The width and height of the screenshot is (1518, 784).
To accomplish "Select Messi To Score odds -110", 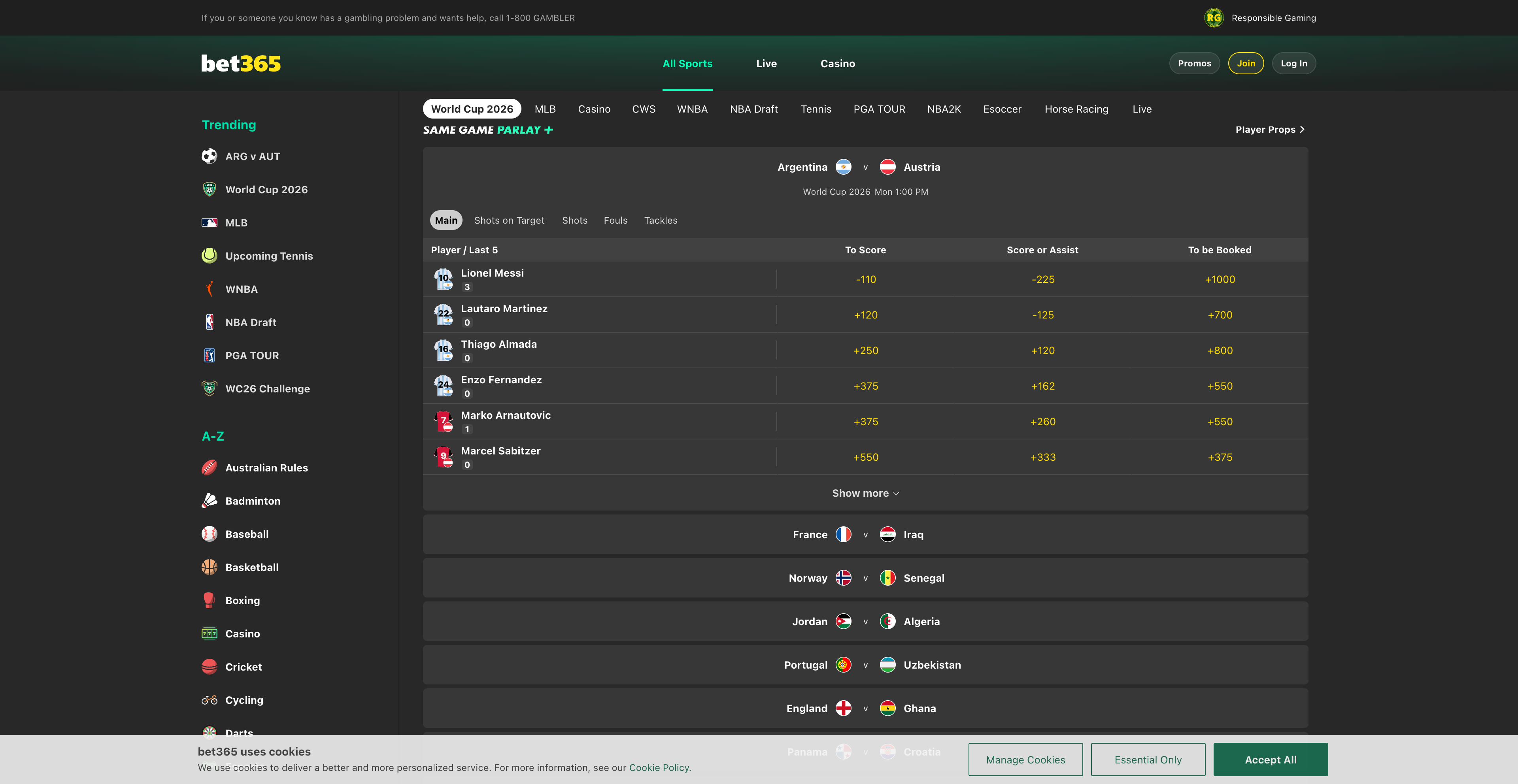I will coord(865,279).
